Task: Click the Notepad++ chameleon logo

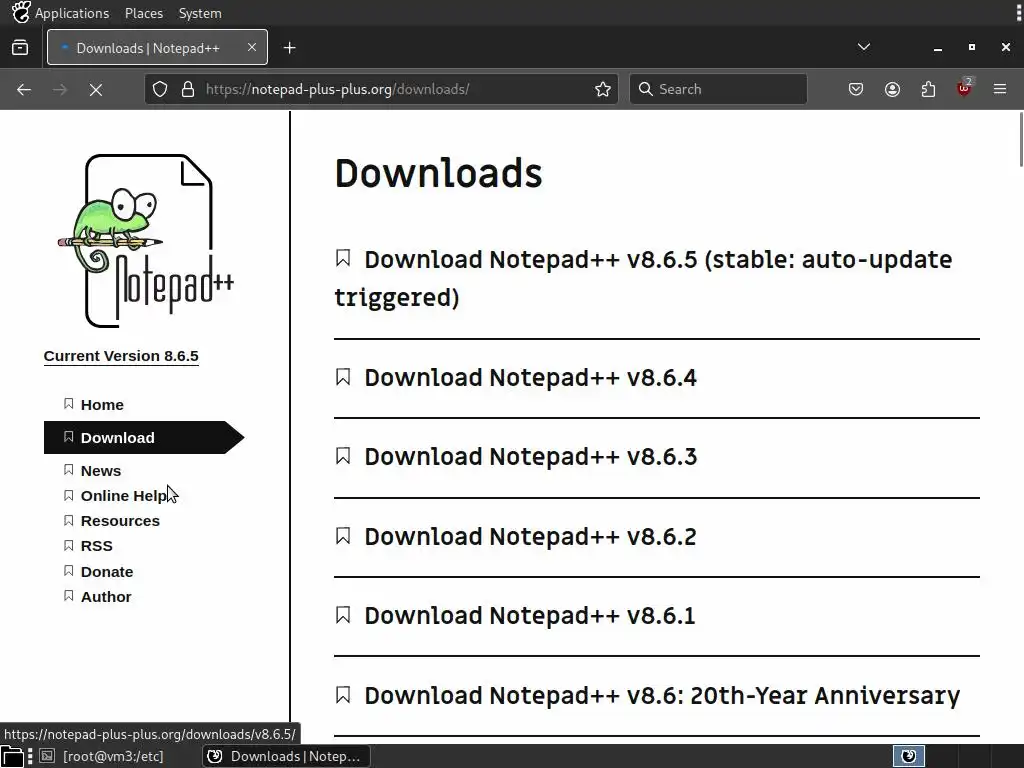Action: 147,240
